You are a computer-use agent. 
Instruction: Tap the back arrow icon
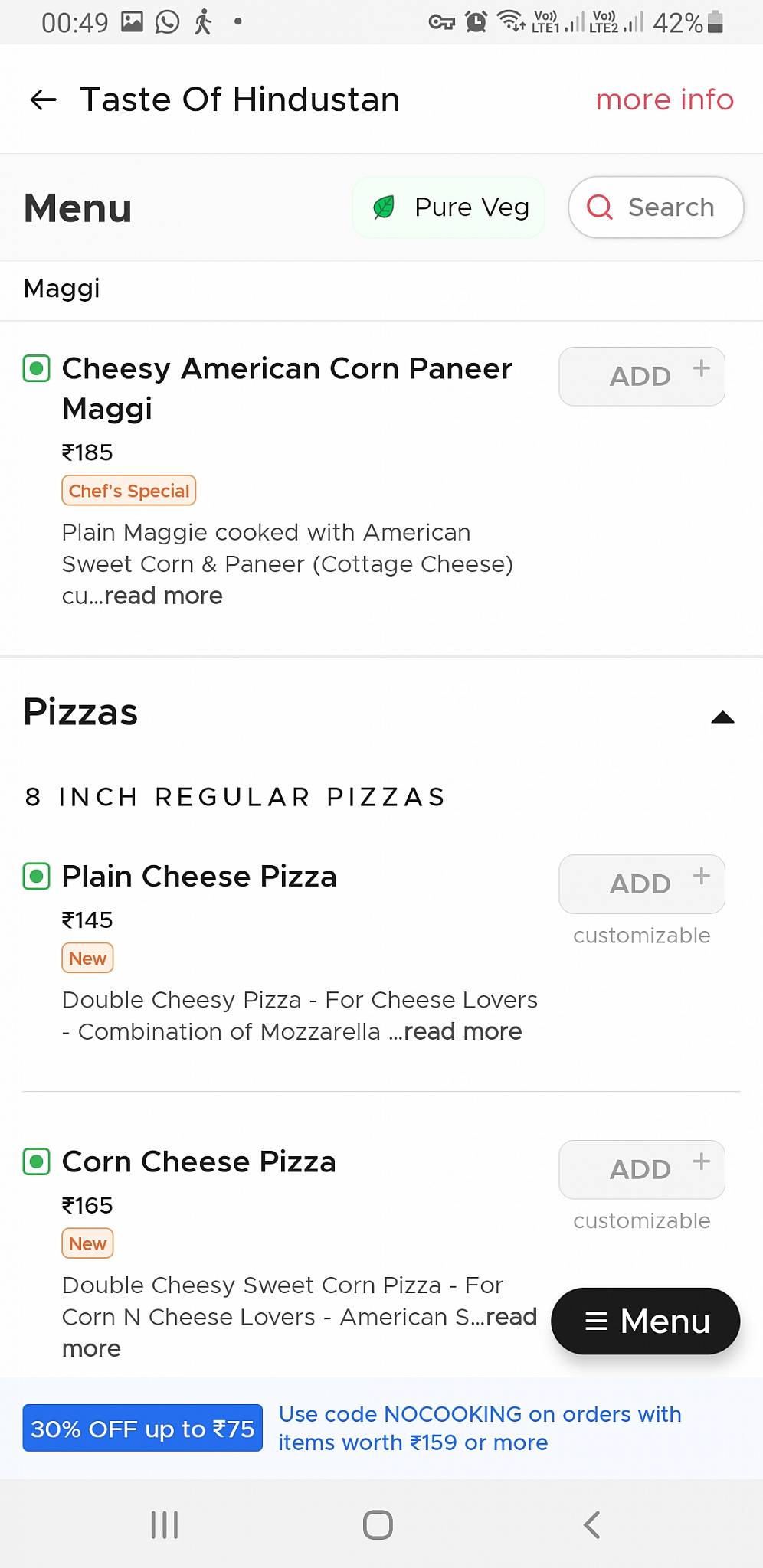tap(44, 100)
